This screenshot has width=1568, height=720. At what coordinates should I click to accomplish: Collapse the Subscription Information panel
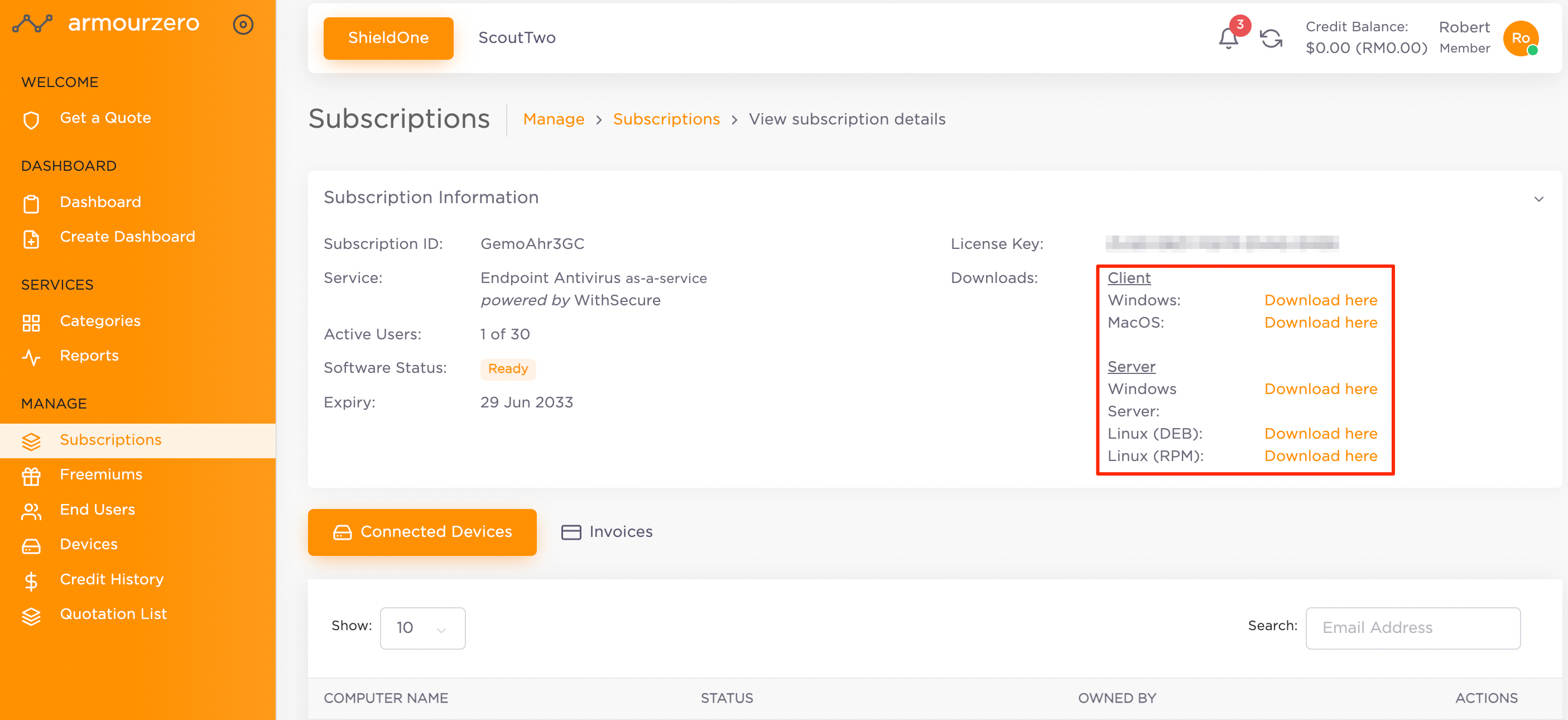[x=1538, y=198]
